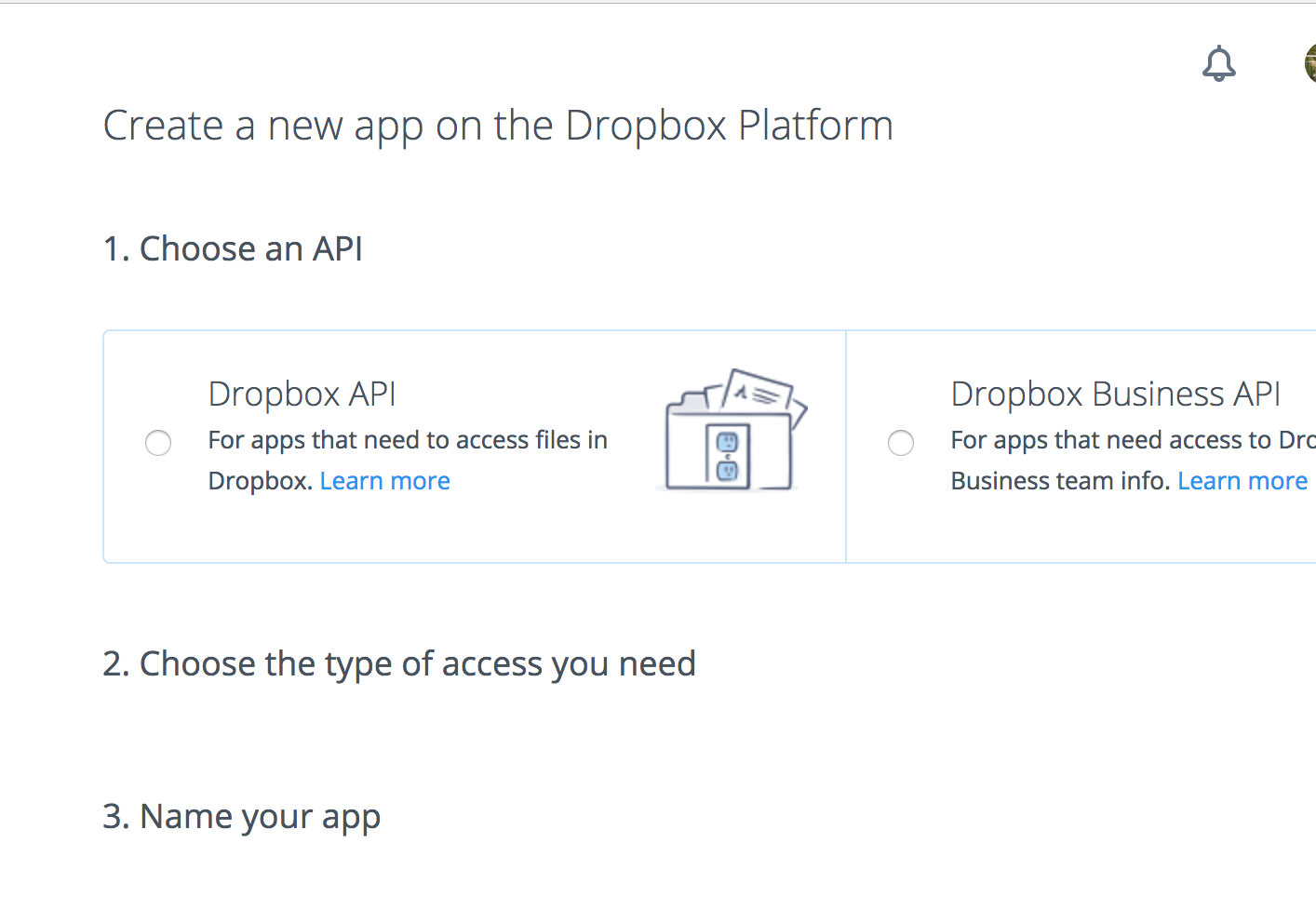This screenshot has height=923, width=1316.
Task: Click the "Dropbox API" option title
Action: click(302, 395)
